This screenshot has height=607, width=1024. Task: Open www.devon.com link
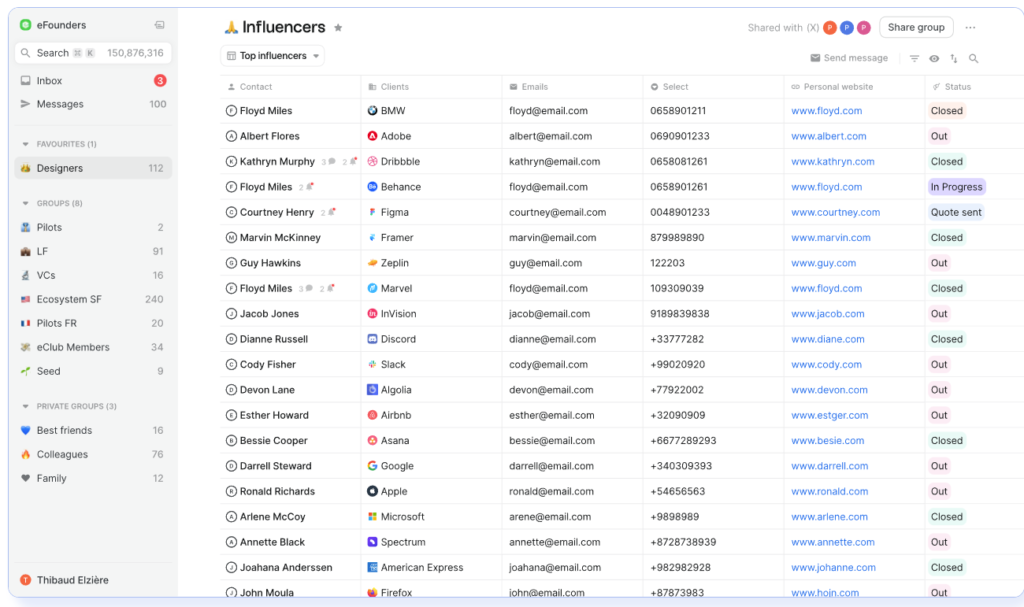(x=829, y=389)
